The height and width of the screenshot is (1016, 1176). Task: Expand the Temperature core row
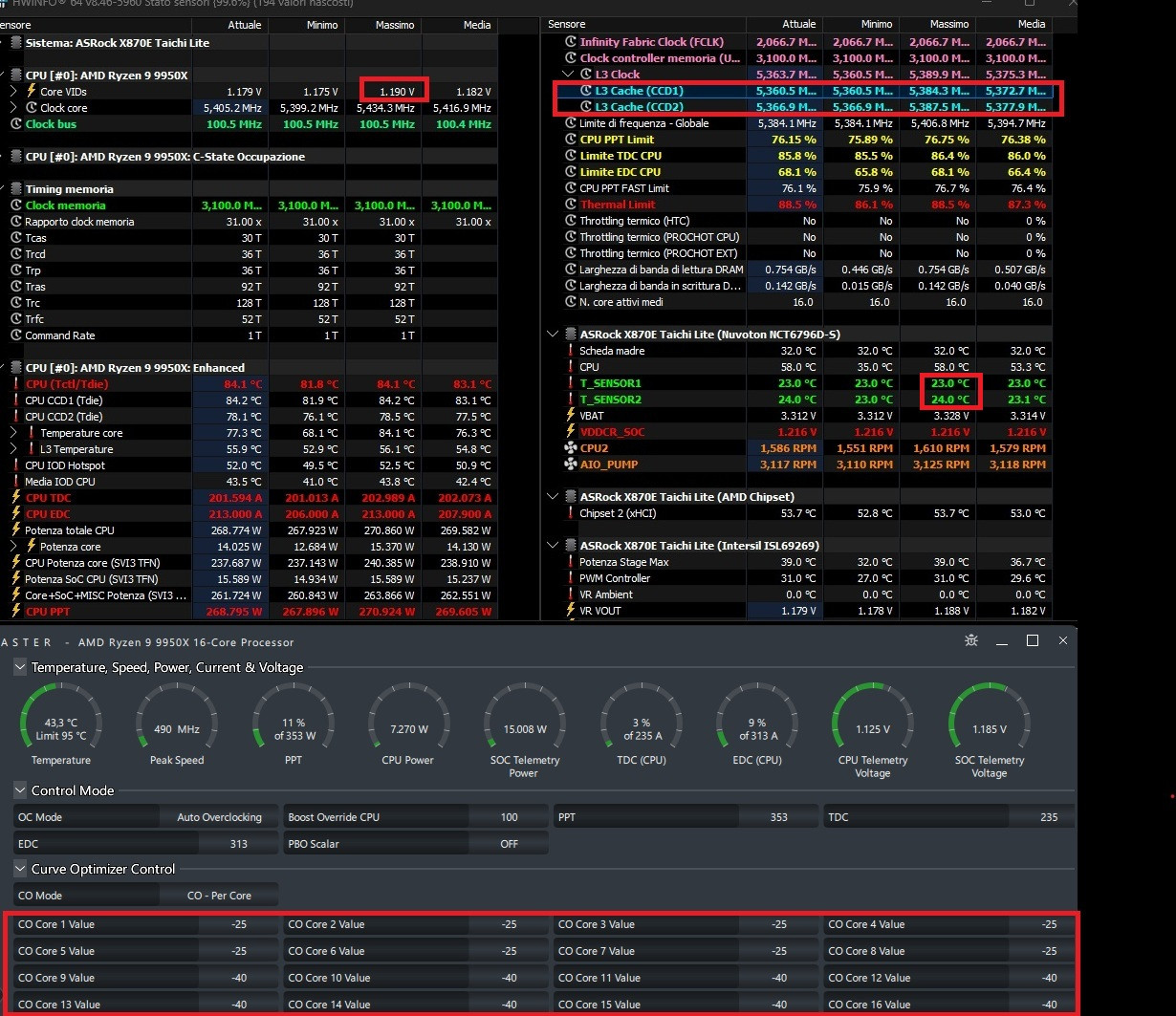click(13, 433)
